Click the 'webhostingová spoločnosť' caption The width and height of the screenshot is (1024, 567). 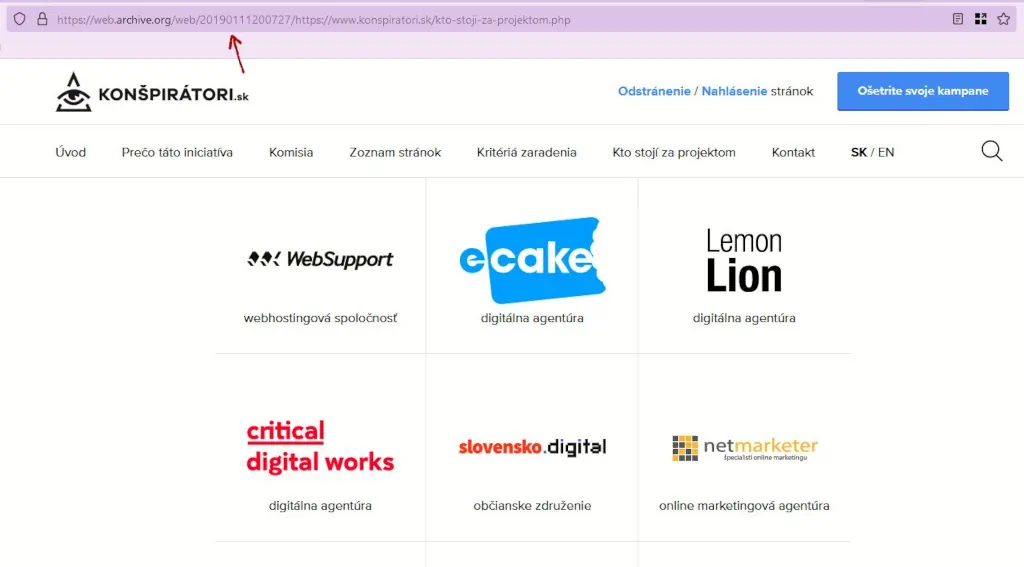320,318
